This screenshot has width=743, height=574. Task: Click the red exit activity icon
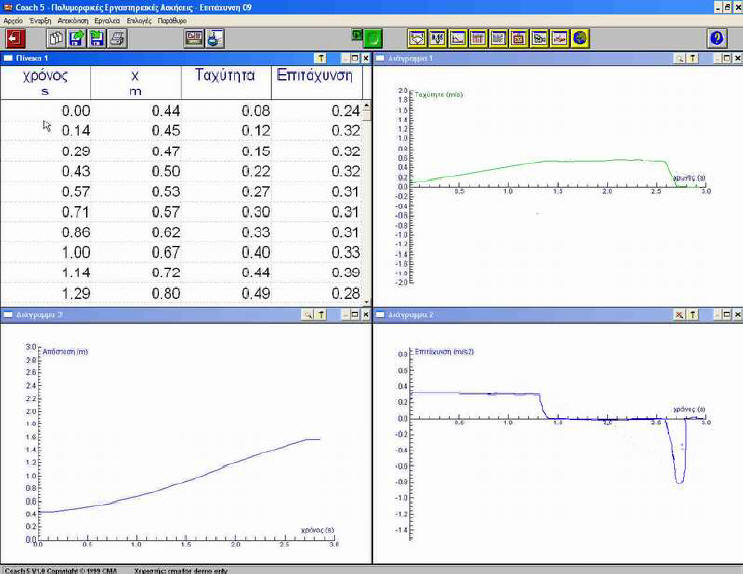[x=15, y=38]
